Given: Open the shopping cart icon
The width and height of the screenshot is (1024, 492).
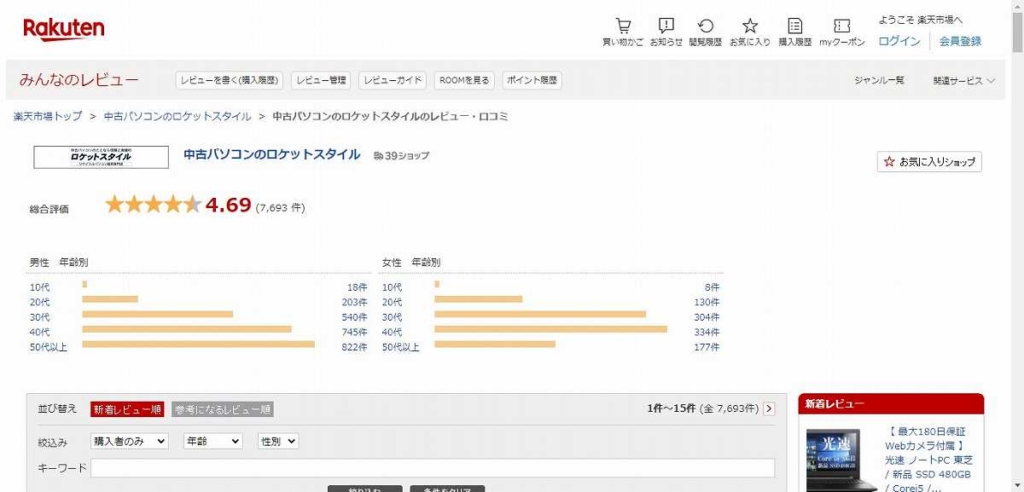Looking at the screenshot, I should pyautogui.click(x=622, y=26).
